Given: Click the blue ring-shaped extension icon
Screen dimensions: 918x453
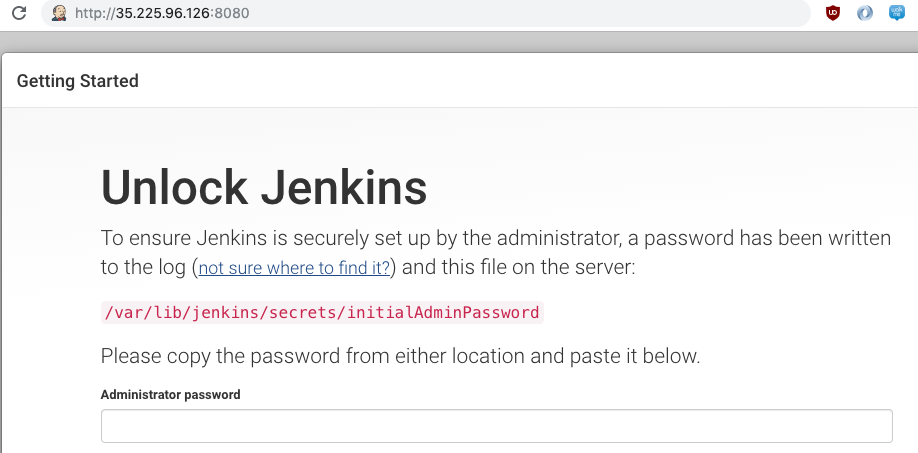Looking at the screenshot, I should coord(865,13).
